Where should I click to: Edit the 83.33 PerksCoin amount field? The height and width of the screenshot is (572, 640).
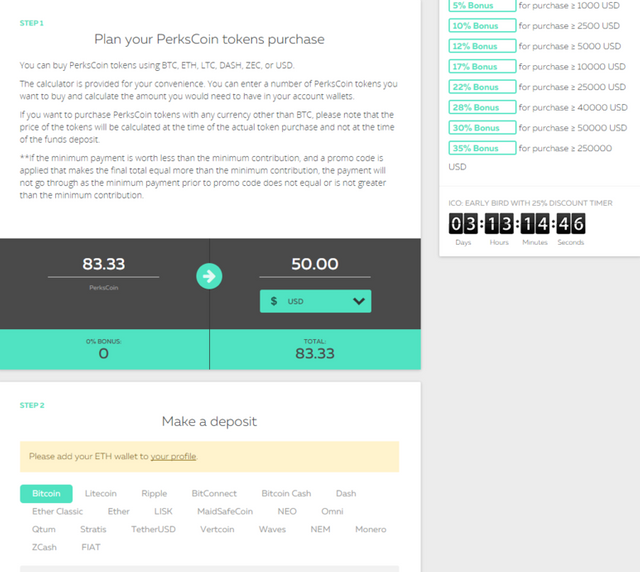tap(103, 265)
